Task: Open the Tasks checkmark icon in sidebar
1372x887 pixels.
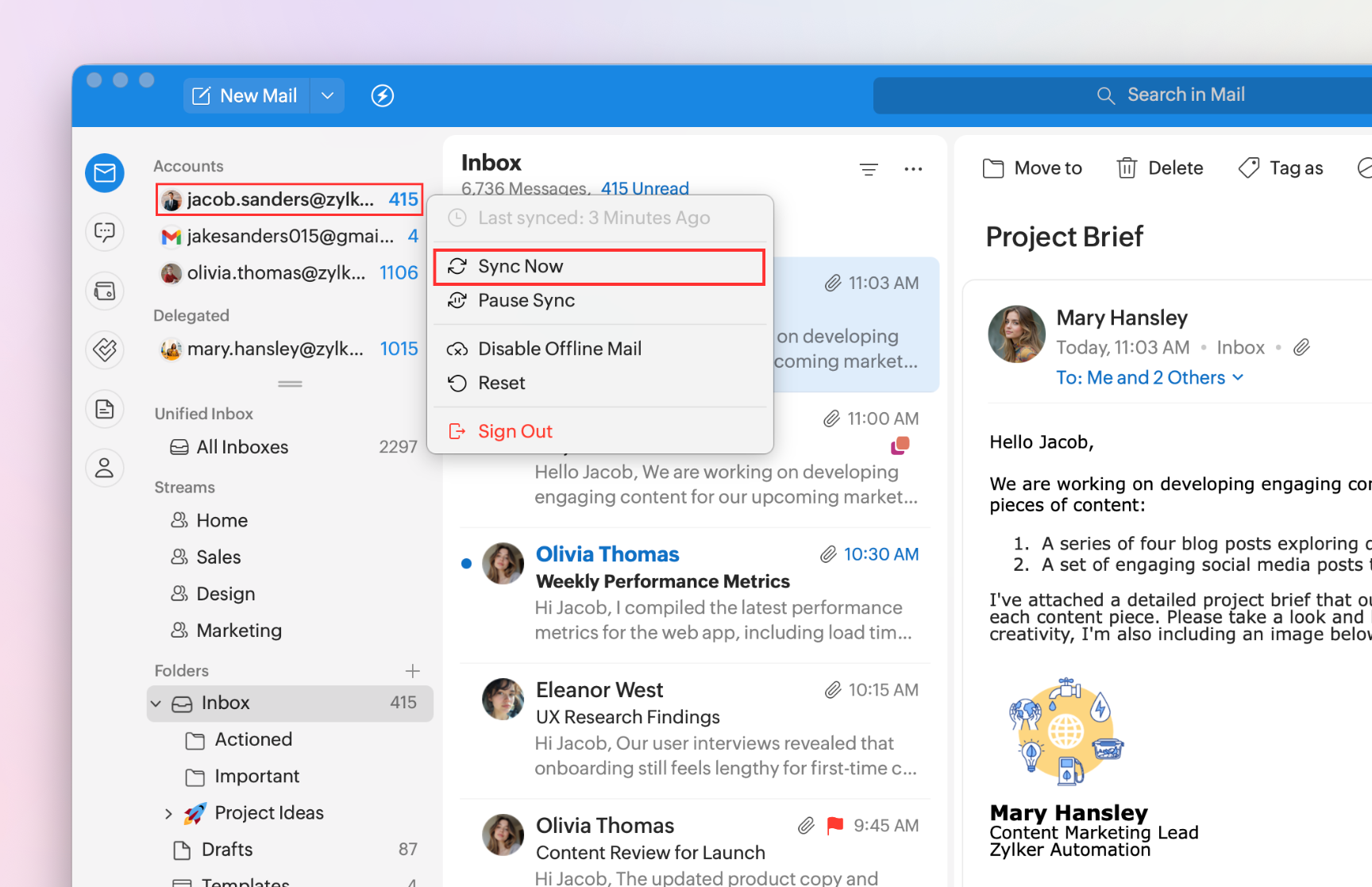Action: pos(105,349)
